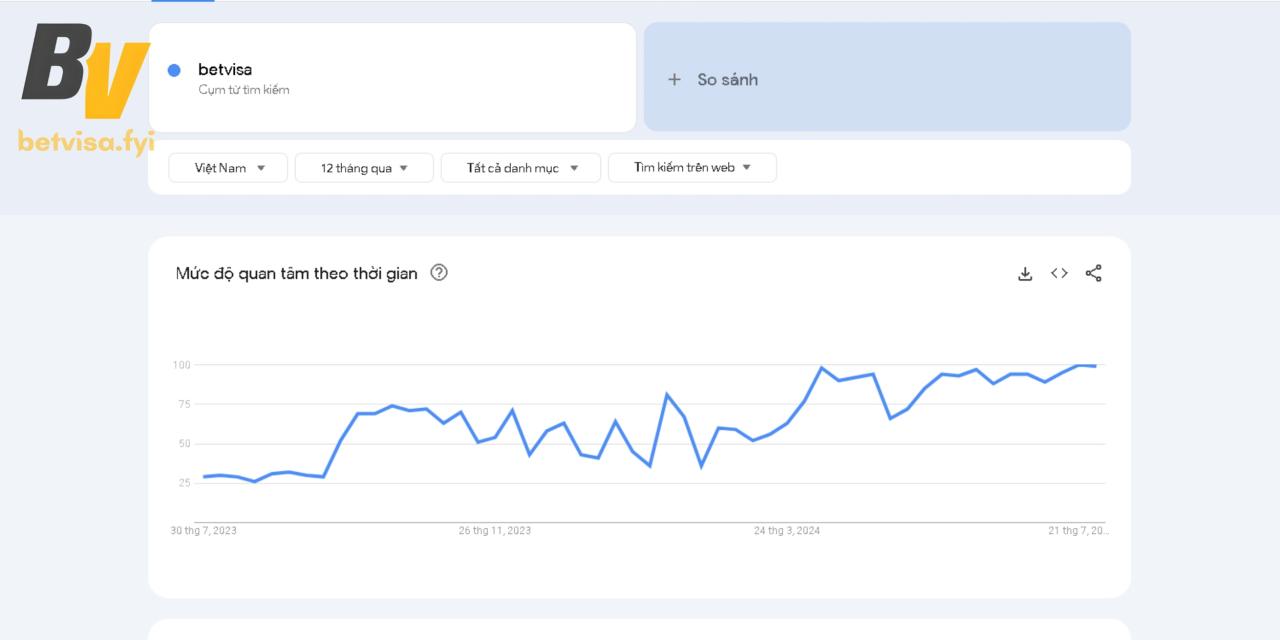
Task: Click the 30 thg 7, 2023 axis label
Action: 204,531
